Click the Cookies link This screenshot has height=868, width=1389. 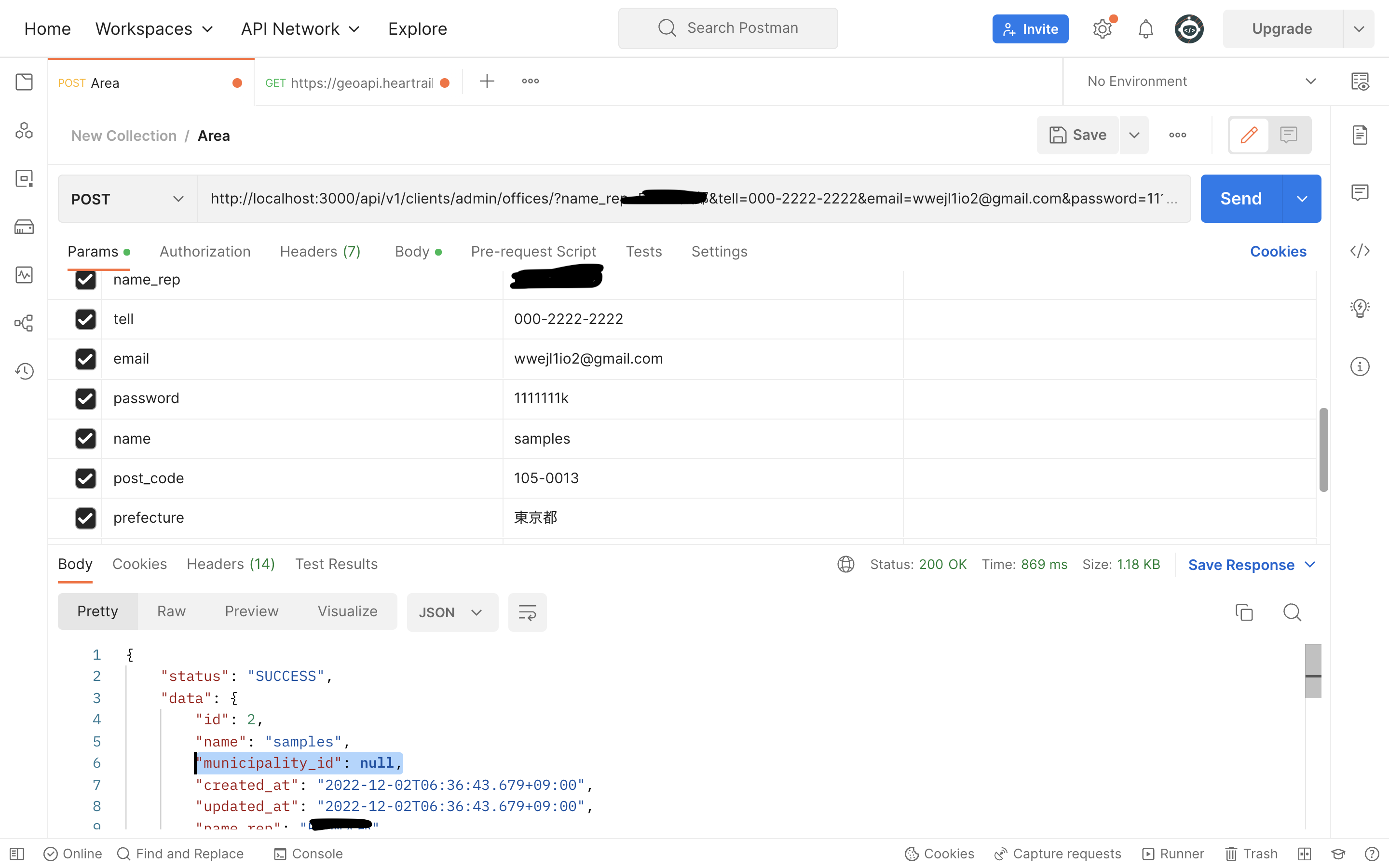(x=1278, y=251)
